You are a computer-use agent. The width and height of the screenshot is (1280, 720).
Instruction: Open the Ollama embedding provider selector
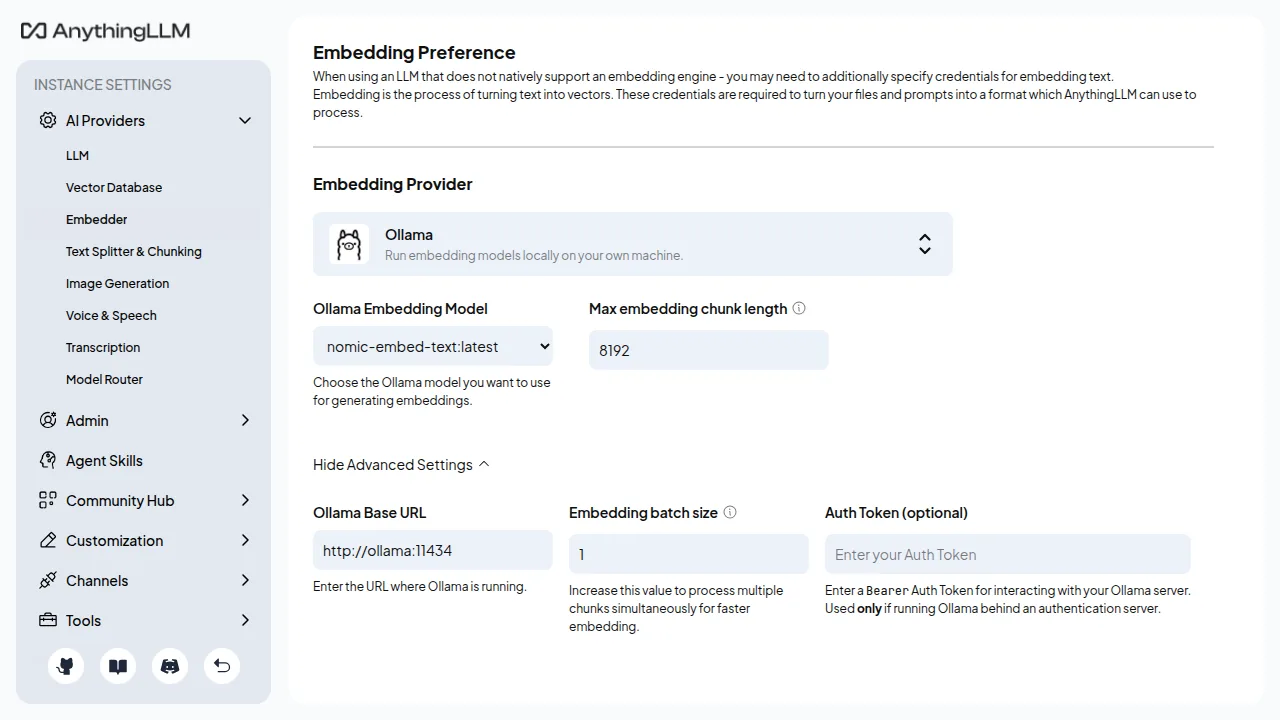pos(633,244)
